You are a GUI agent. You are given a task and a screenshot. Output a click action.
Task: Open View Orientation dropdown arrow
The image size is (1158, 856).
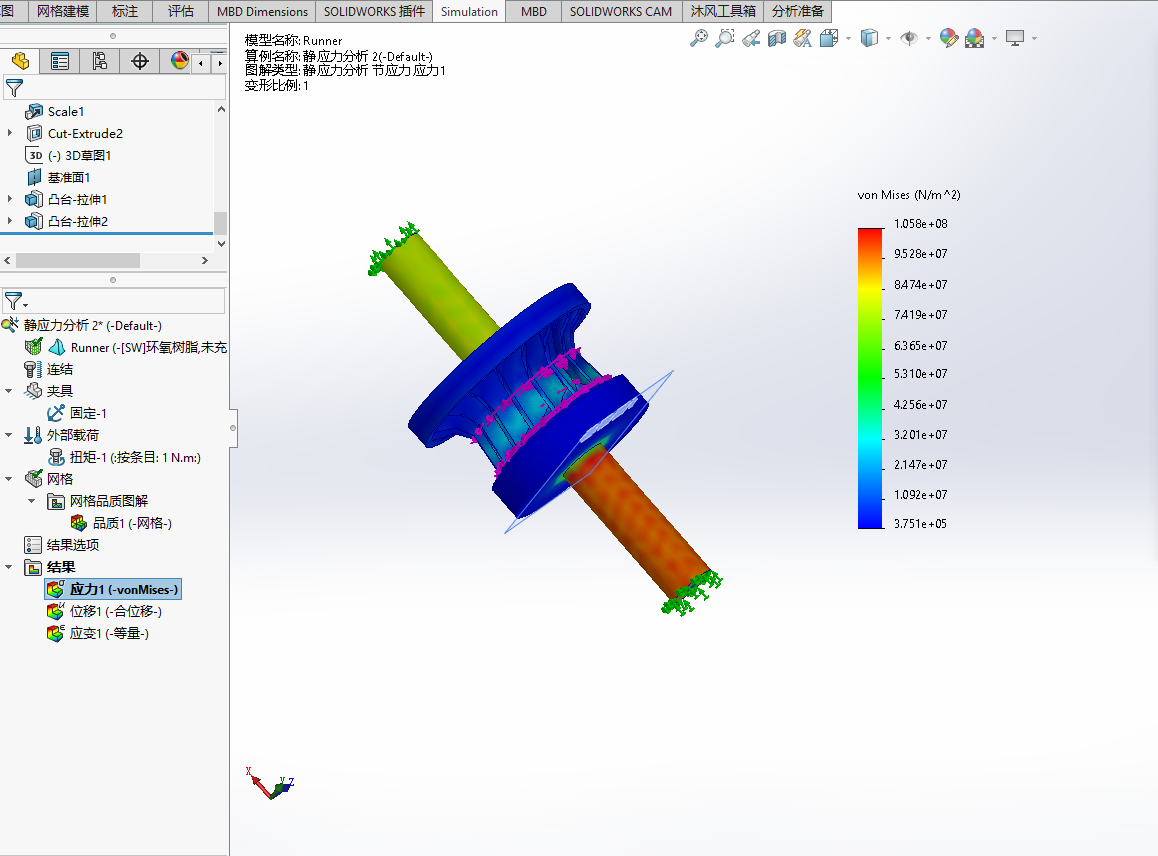848,38
